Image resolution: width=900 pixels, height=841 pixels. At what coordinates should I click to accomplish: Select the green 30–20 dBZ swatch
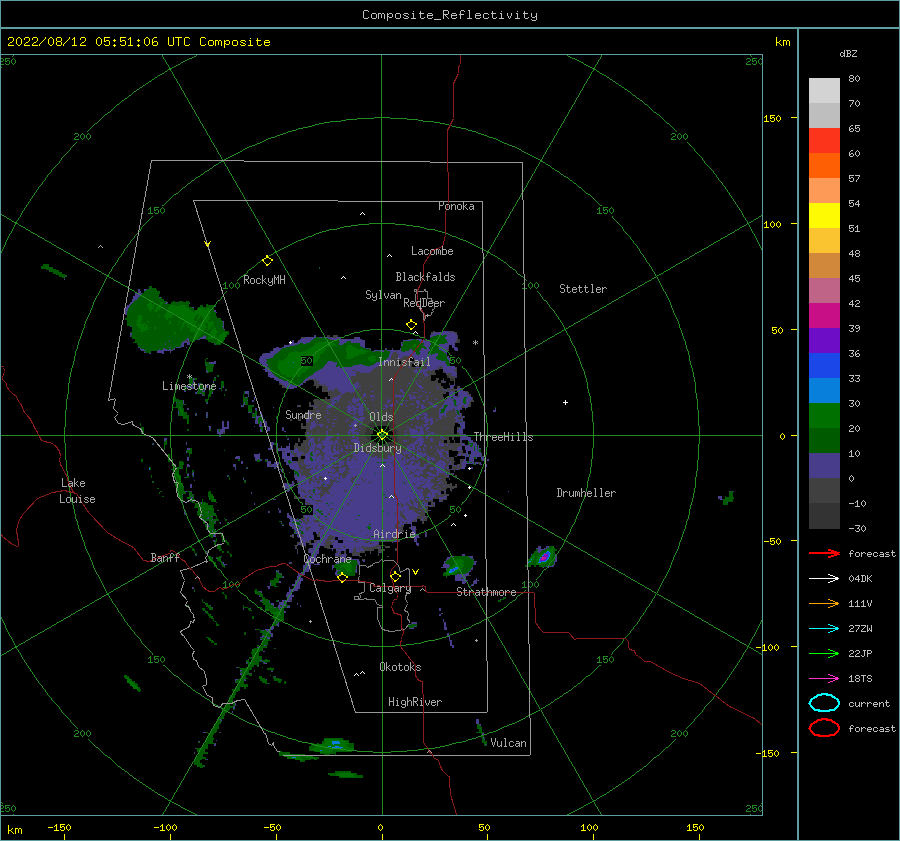824,416
